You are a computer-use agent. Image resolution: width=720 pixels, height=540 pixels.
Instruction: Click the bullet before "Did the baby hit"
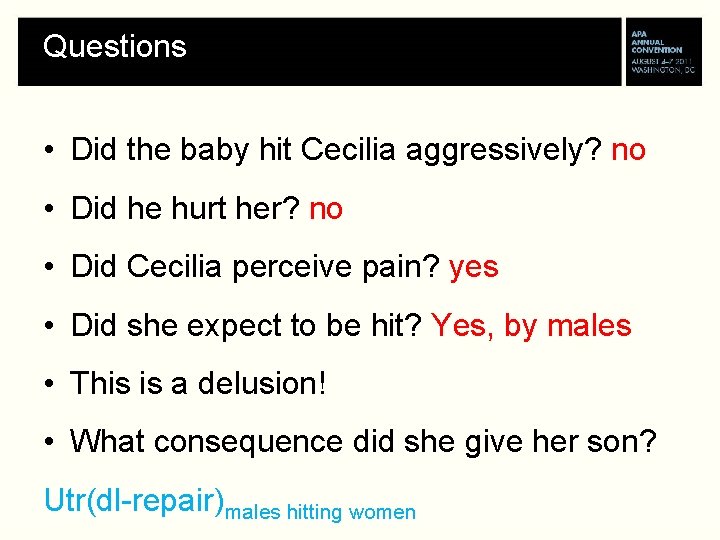coord(49,152)
